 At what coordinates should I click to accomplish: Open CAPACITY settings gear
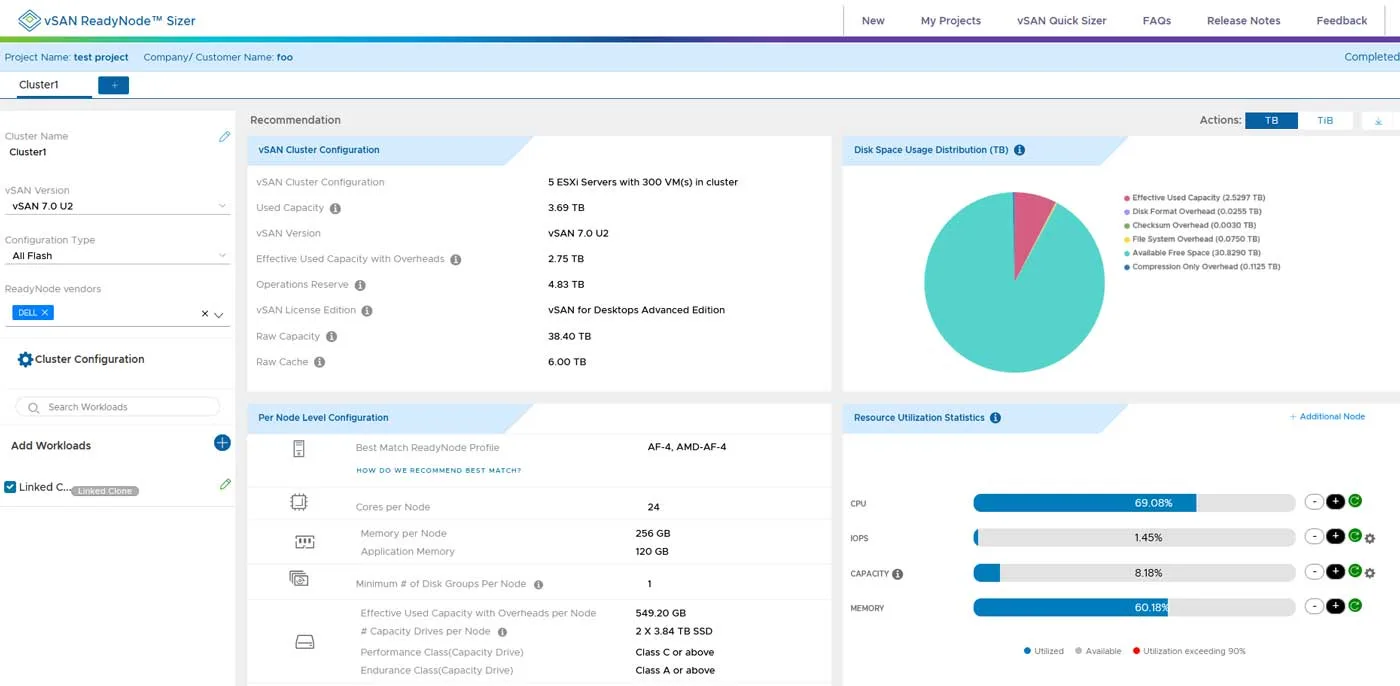1370,573
